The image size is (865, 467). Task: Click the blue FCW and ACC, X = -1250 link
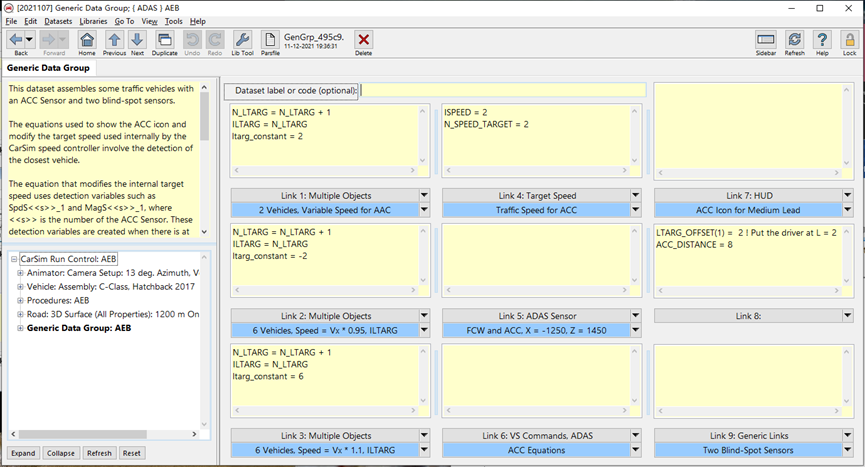[x=536, y=330]
